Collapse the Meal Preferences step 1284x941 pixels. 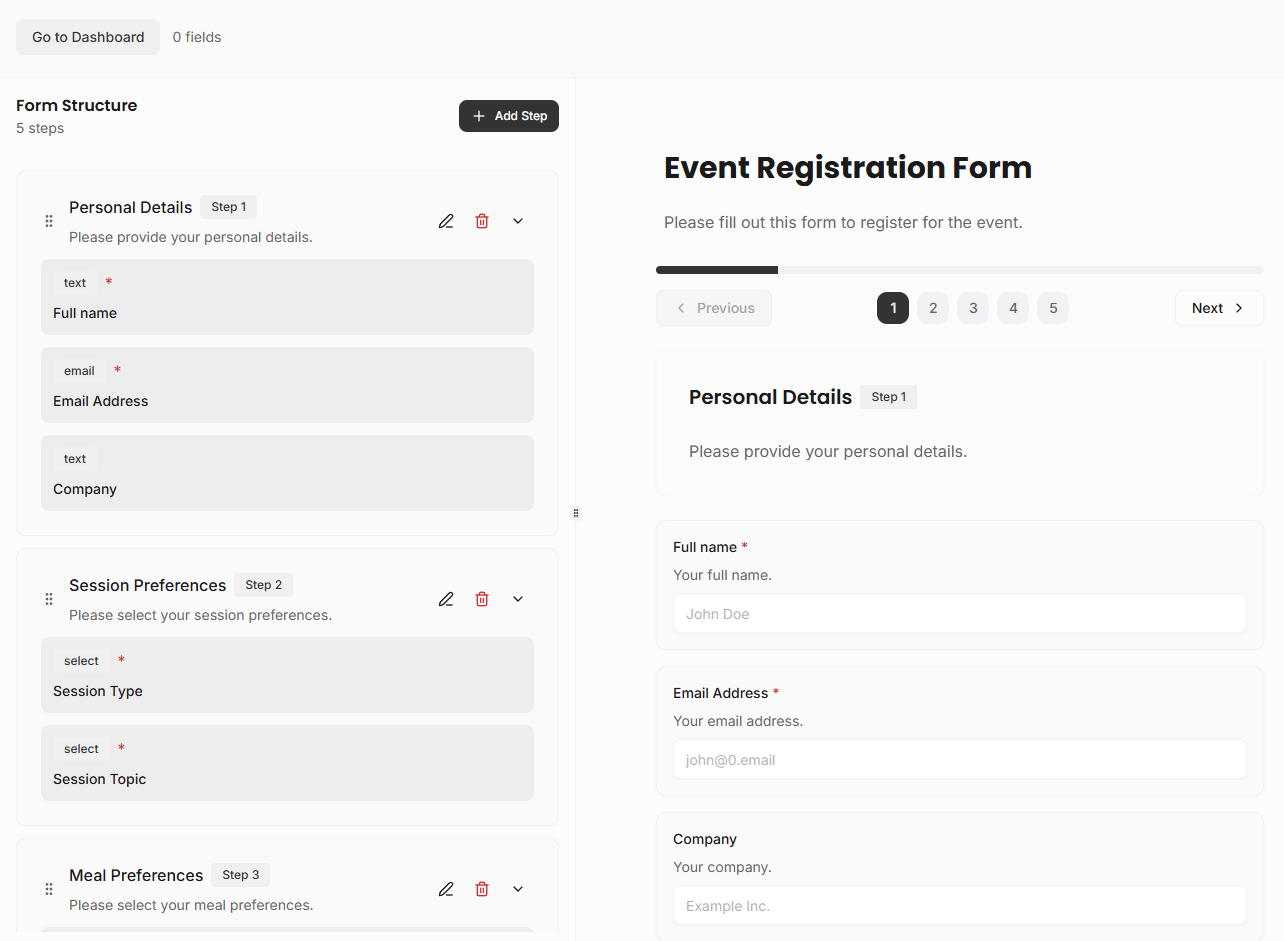[x=517, y=888]
